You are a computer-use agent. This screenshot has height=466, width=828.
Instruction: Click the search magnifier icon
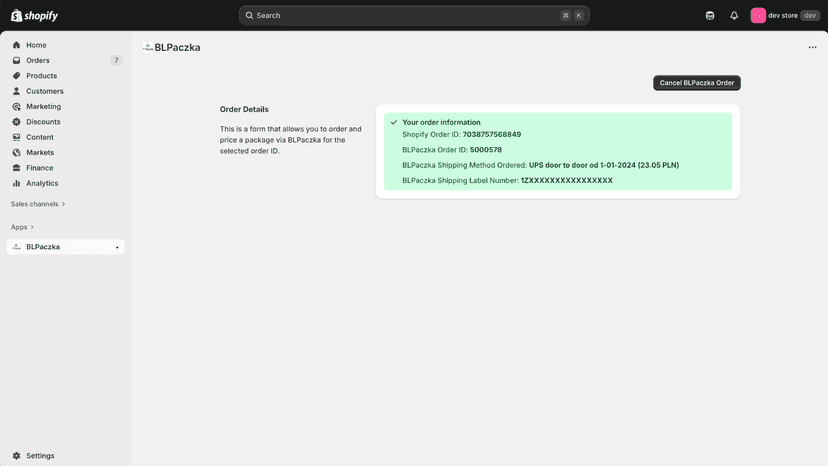coord(249,15)
